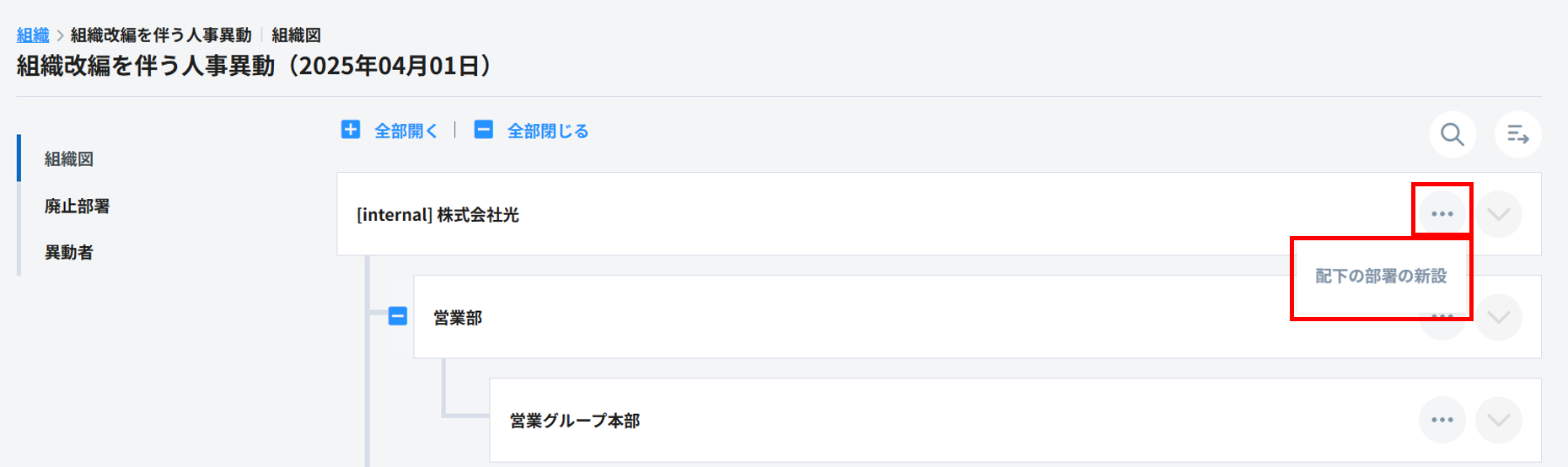The image size is (1568, 467).
Task: Click the minus icon beside 全部閉じる
Action: [x=484, y=130]
